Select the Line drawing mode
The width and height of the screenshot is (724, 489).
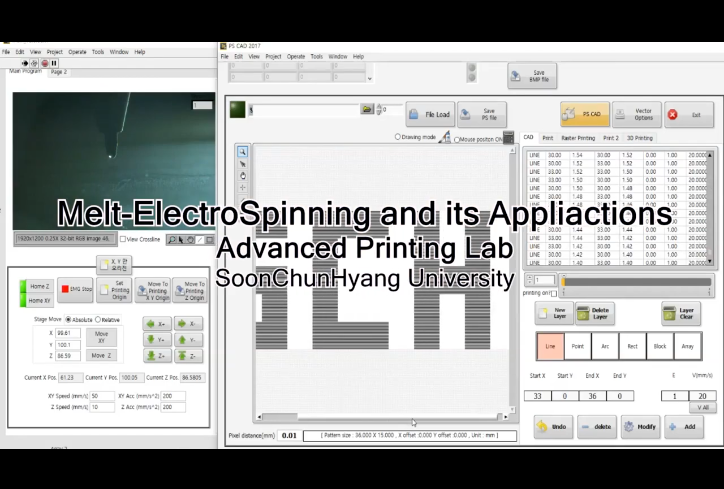coord(550,346)
